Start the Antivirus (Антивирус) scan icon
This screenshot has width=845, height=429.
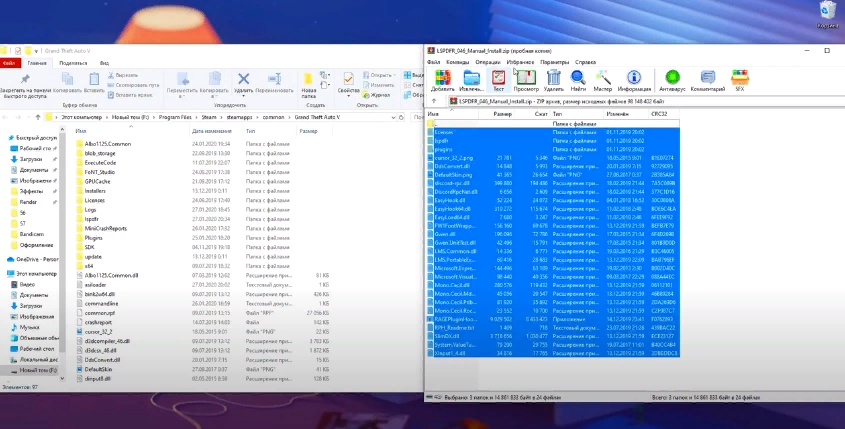tap(672, 80)
